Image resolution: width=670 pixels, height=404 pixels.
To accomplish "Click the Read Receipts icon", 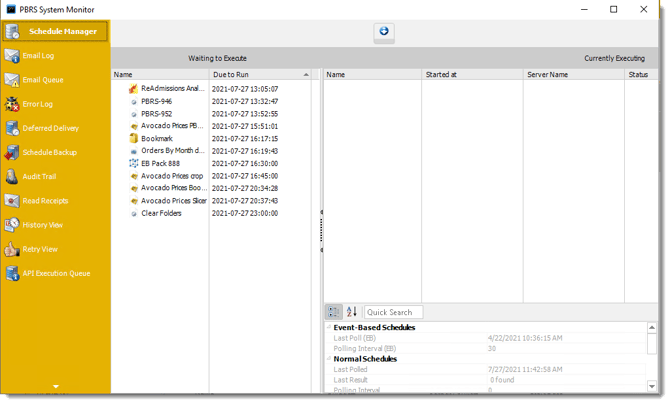I will (12, 201).
